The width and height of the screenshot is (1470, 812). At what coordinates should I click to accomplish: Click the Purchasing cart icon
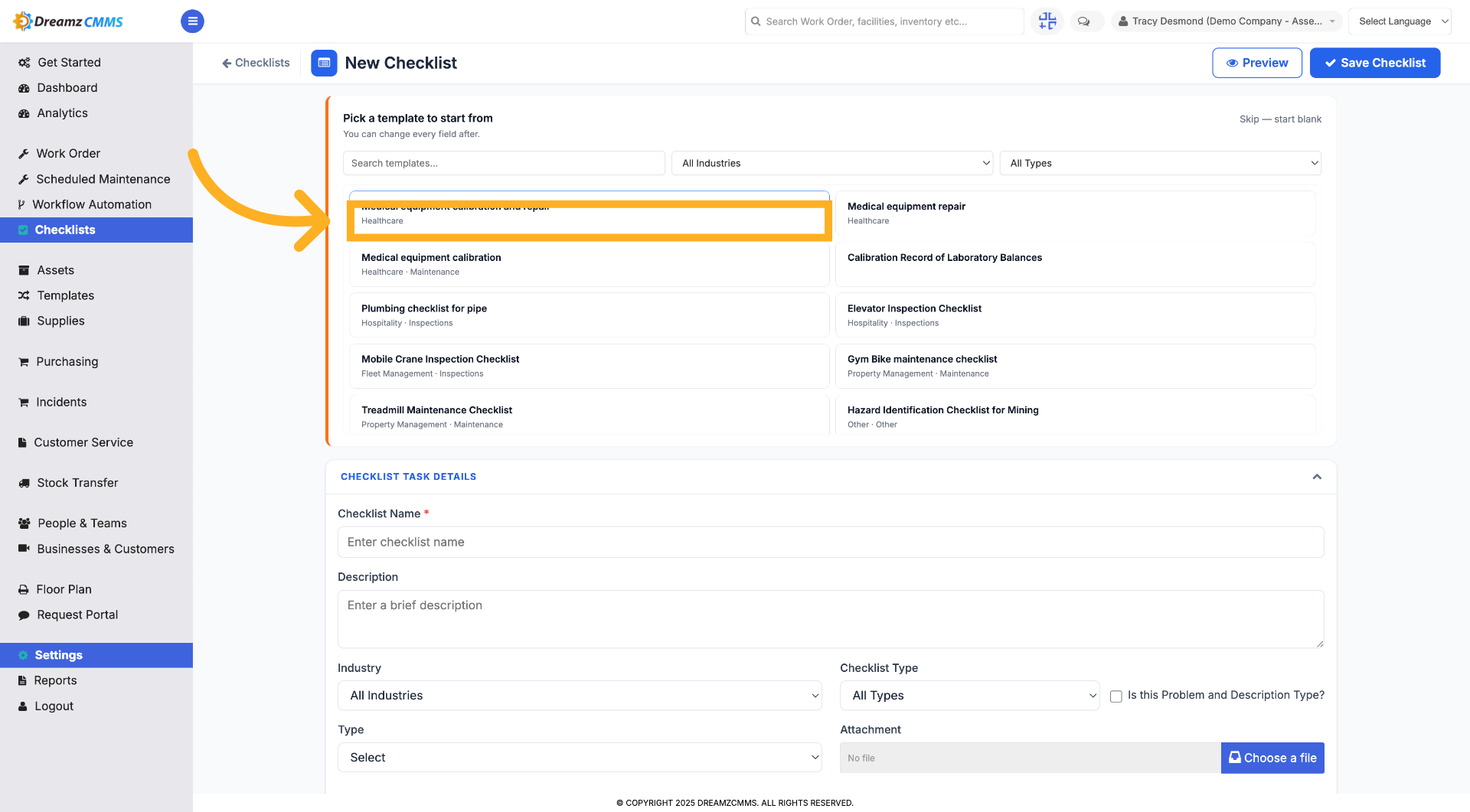click(24, 362)
